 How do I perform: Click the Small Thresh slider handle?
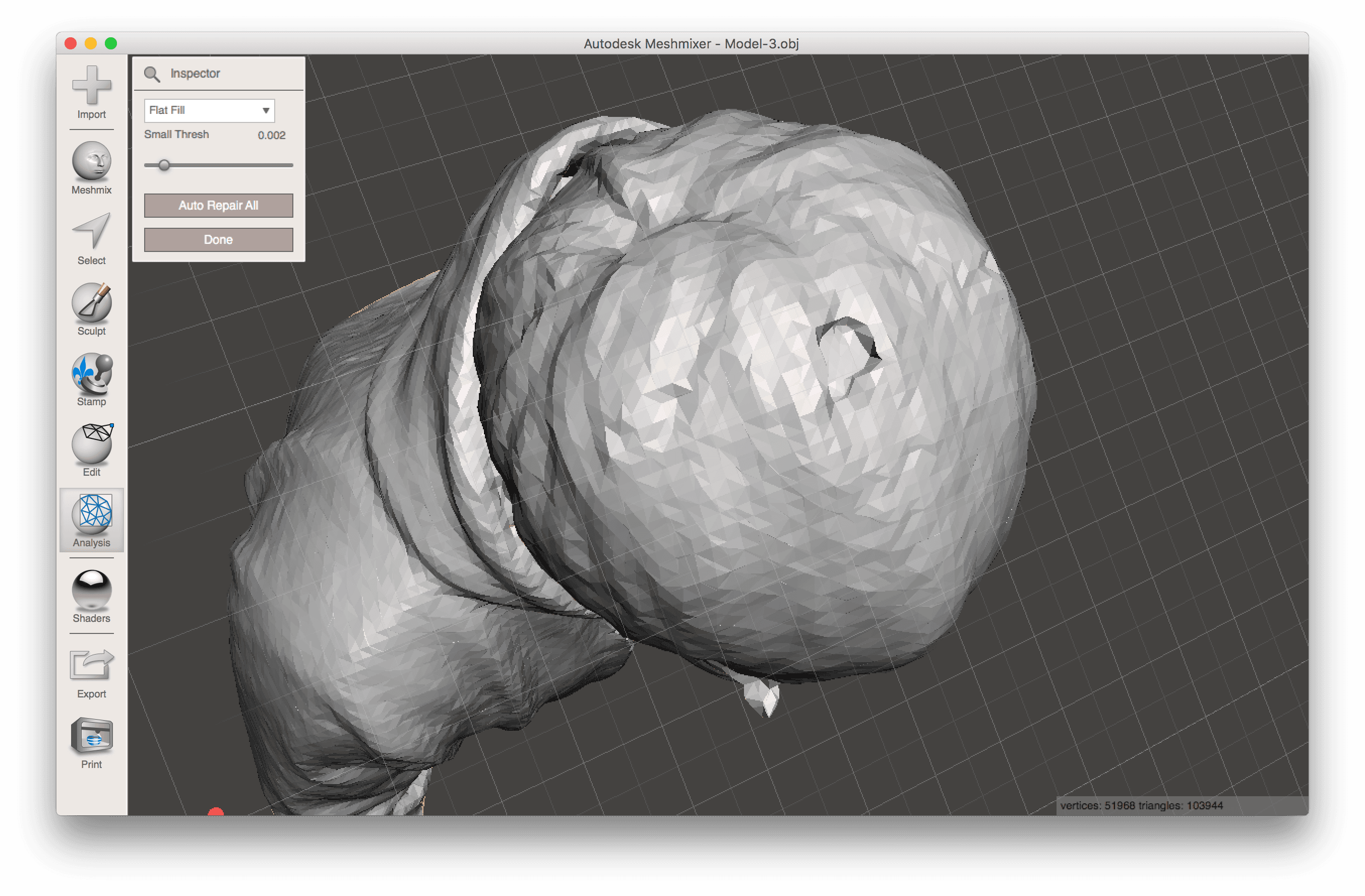pos(164,165)
